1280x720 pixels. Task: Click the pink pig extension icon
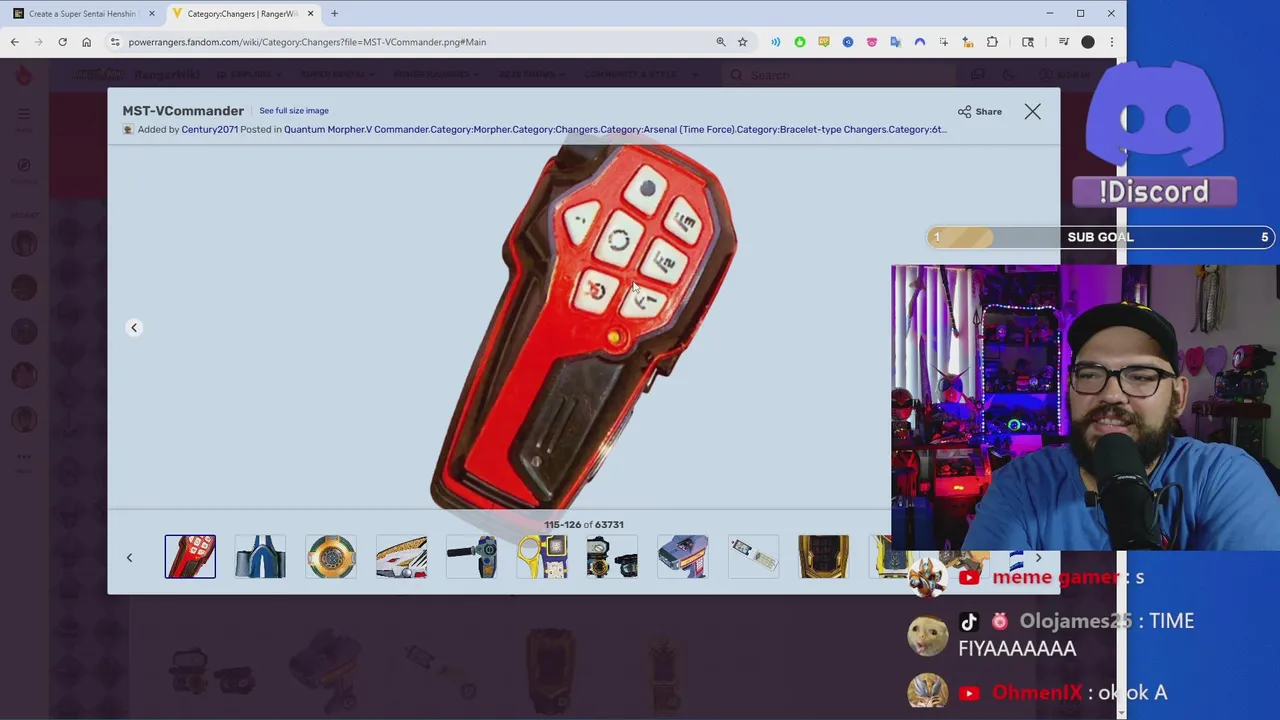point(872,42)
